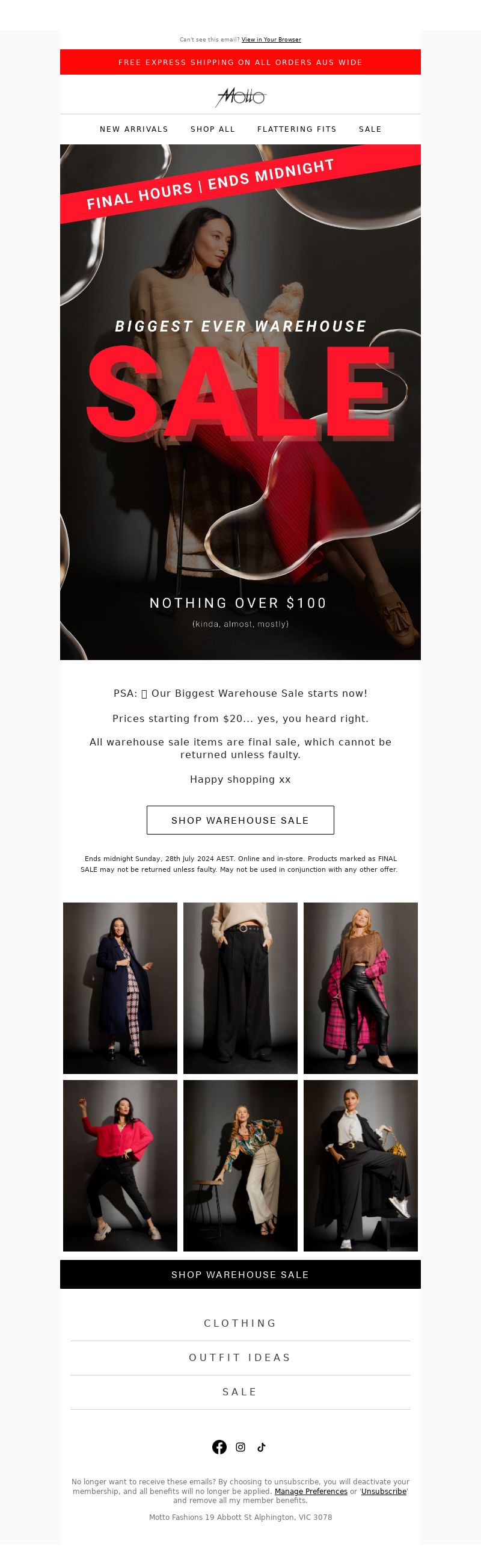Open the Sale footer link
The image size is (481, 1568).
pos(240,1392)
